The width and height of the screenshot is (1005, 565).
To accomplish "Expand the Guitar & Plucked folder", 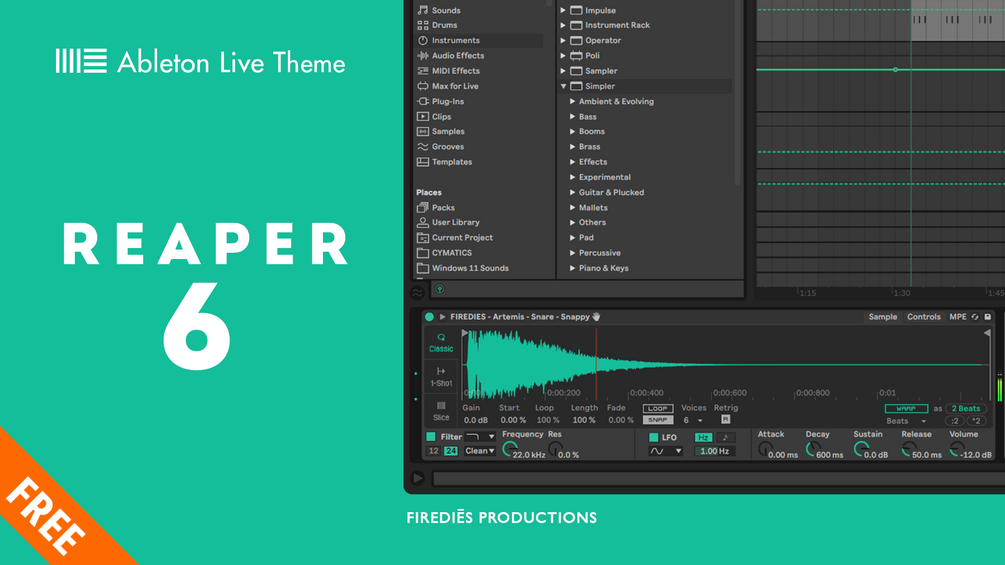I will coord(572,193).
